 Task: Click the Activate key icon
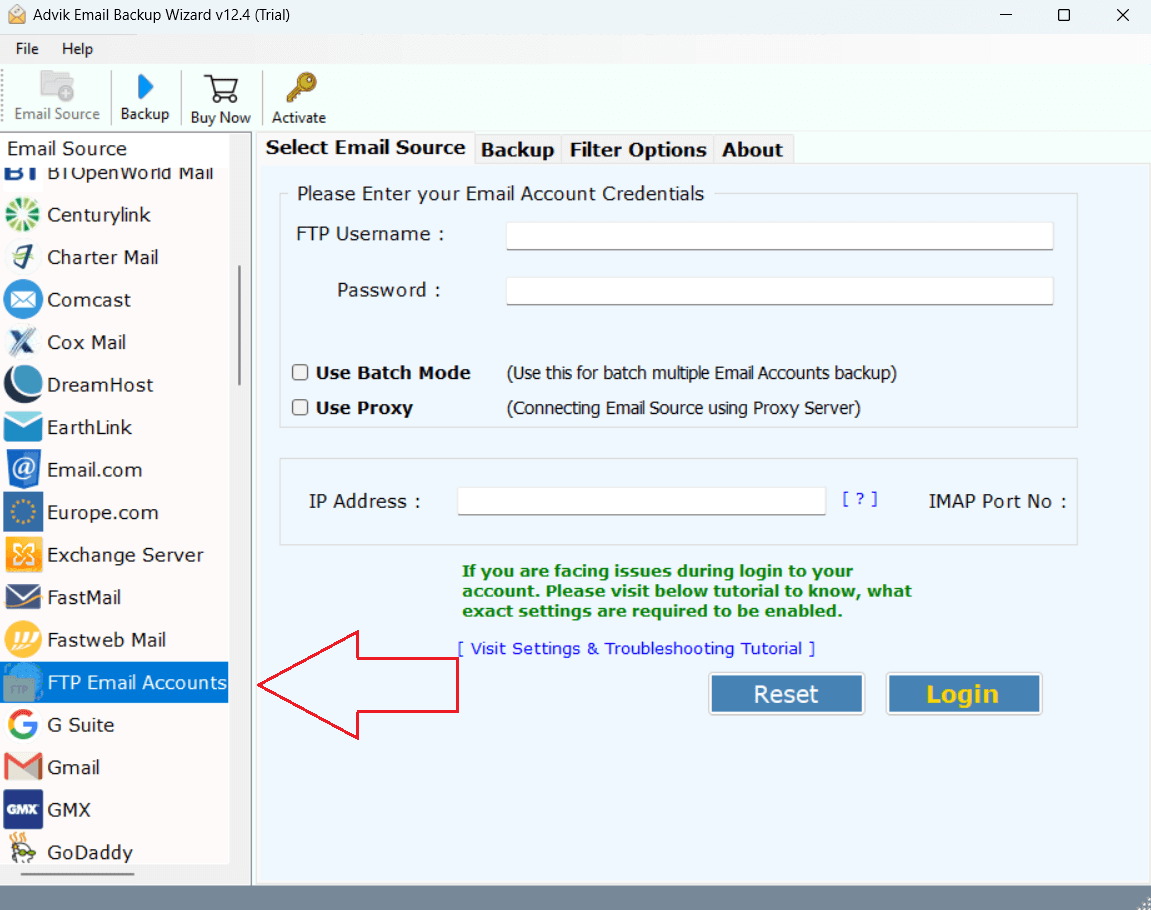(301, 87)
